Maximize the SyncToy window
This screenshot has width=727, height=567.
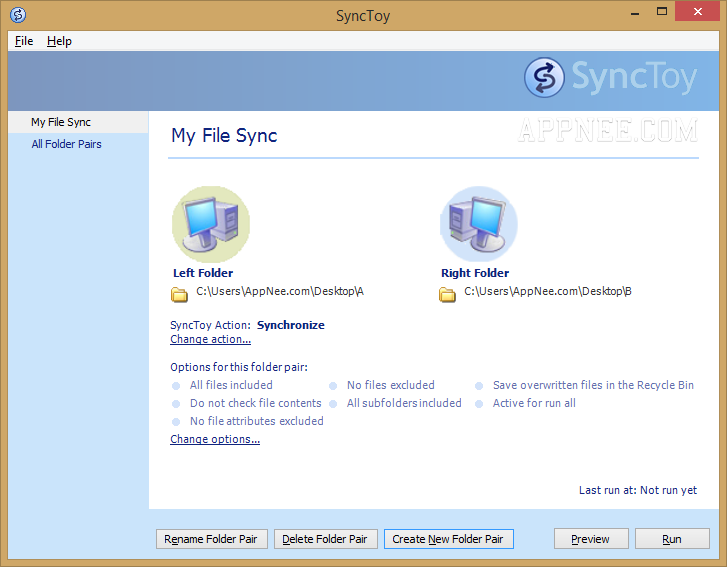pos(662,12)
